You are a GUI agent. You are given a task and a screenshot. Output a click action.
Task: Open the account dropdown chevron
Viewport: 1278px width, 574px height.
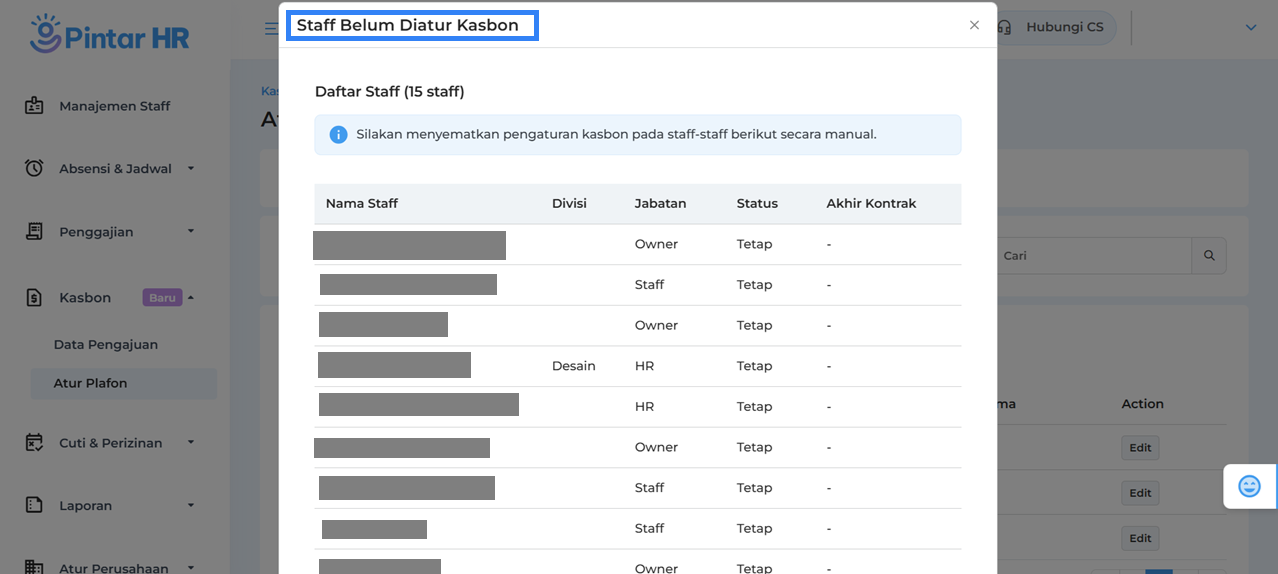1250,28
